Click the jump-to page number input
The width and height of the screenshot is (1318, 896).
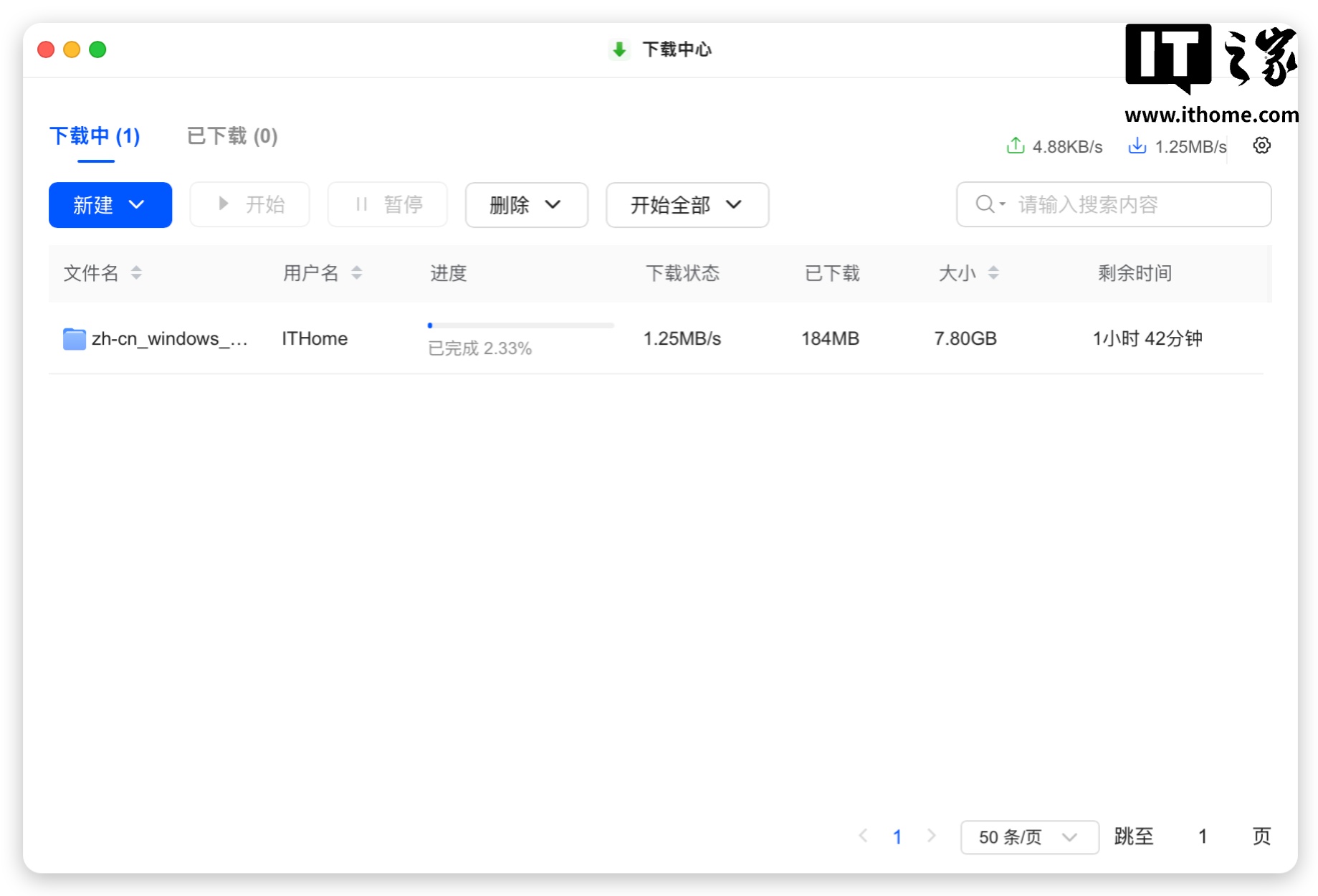1203,837
